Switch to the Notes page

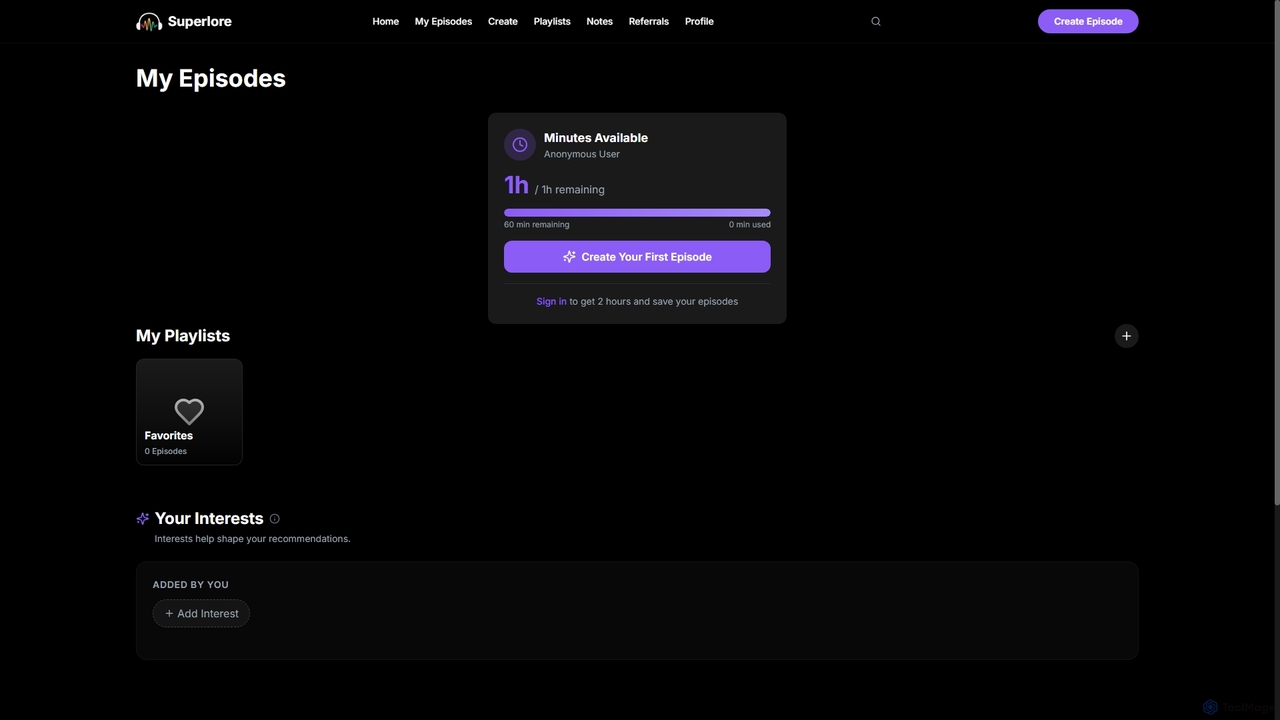599,21
